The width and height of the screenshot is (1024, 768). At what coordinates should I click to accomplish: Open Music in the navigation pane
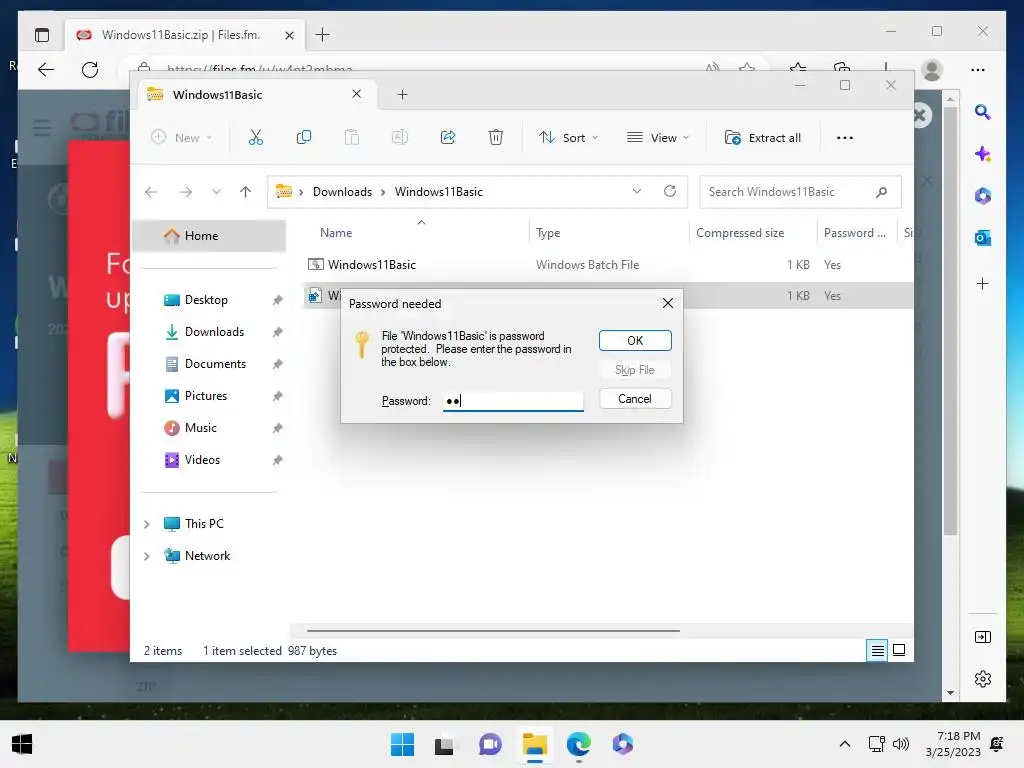point(200,428)
